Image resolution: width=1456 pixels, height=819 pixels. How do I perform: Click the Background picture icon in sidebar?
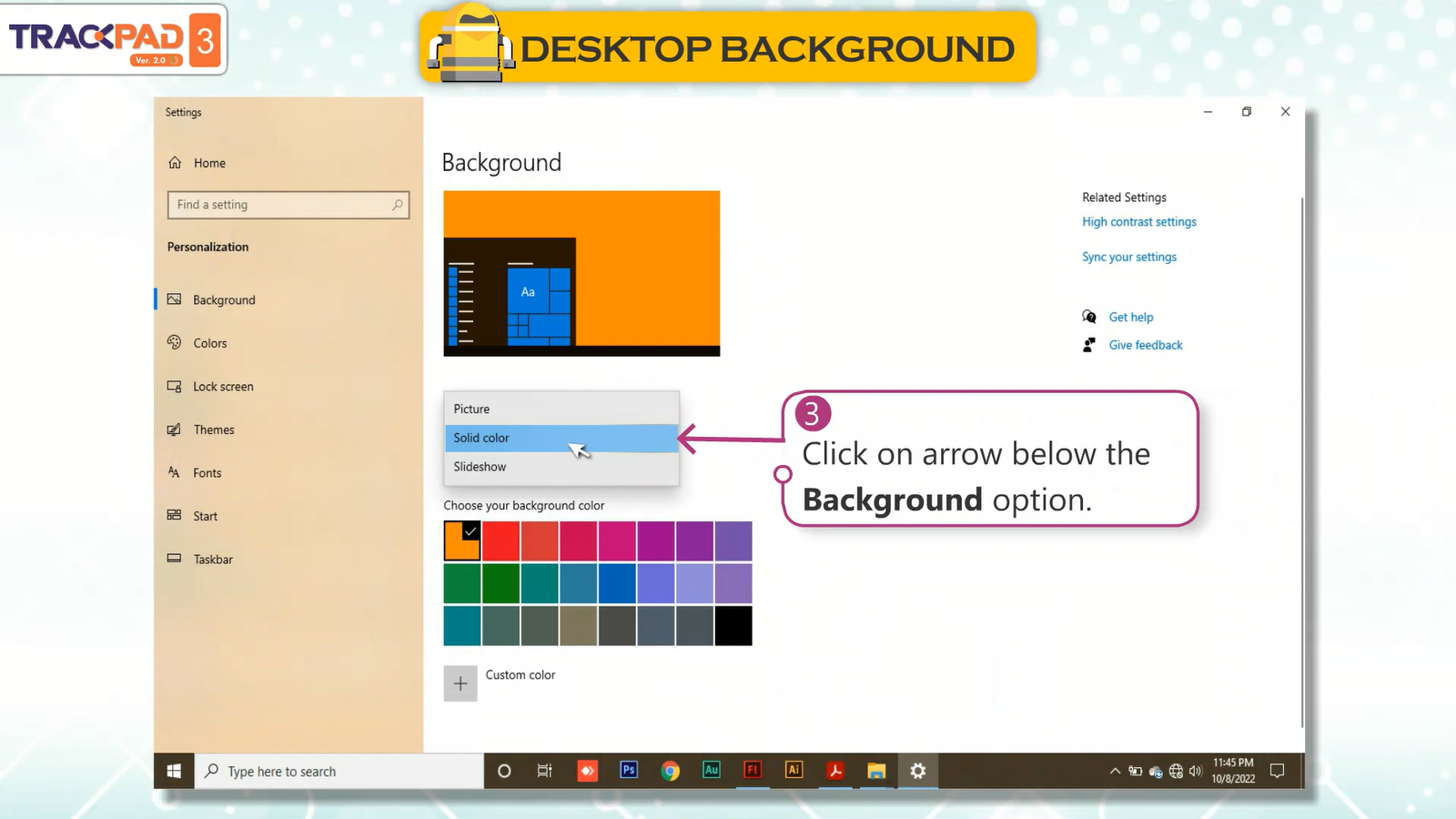coord(174,299)
